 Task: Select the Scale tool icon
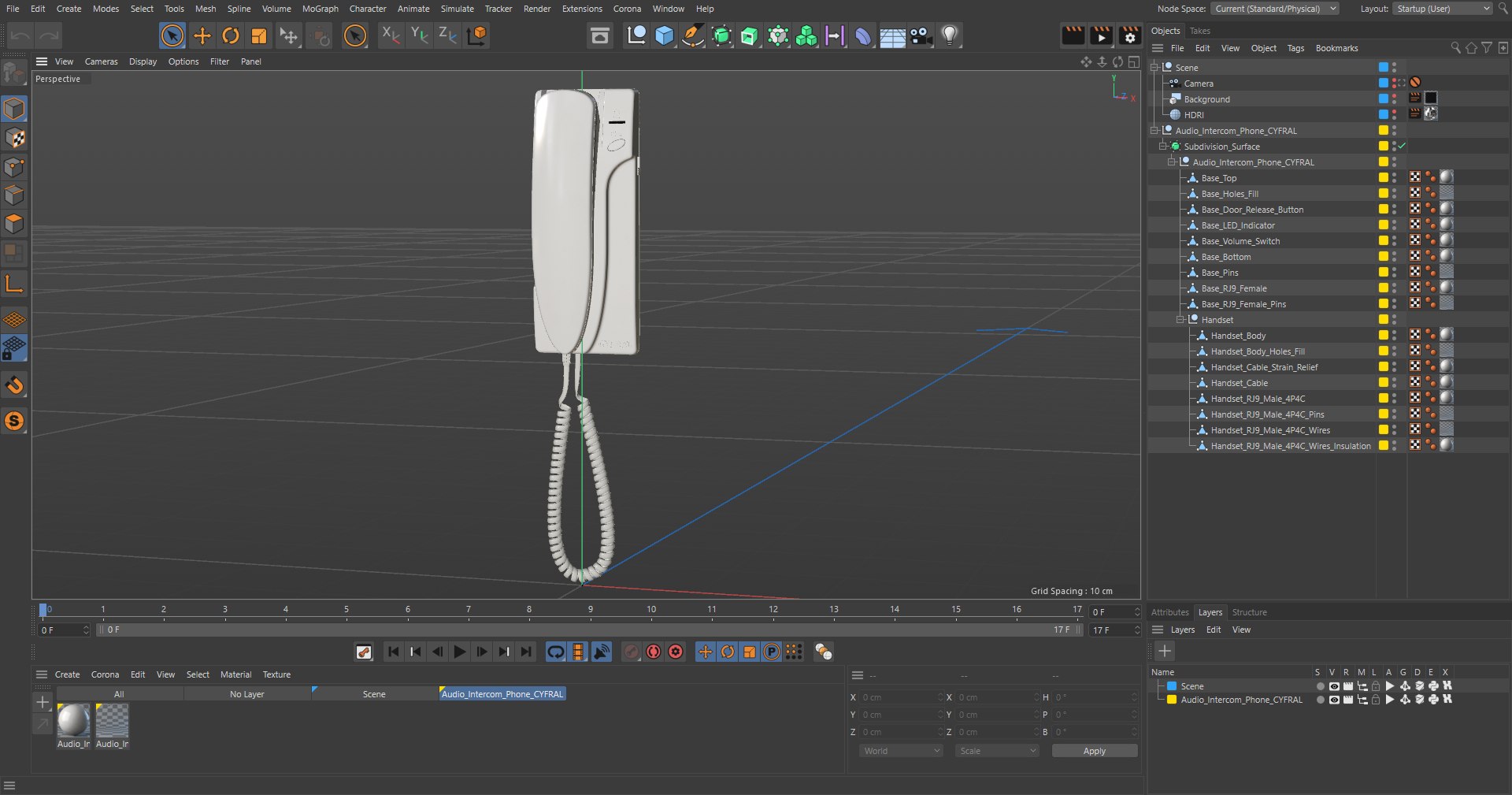pyautogui.click(x=258, y=35)
